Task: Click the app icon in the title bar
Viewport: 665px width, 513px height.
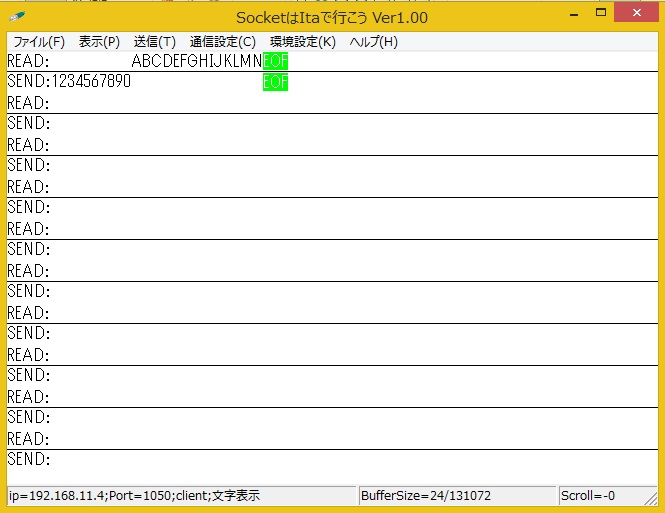Action: 18,17
